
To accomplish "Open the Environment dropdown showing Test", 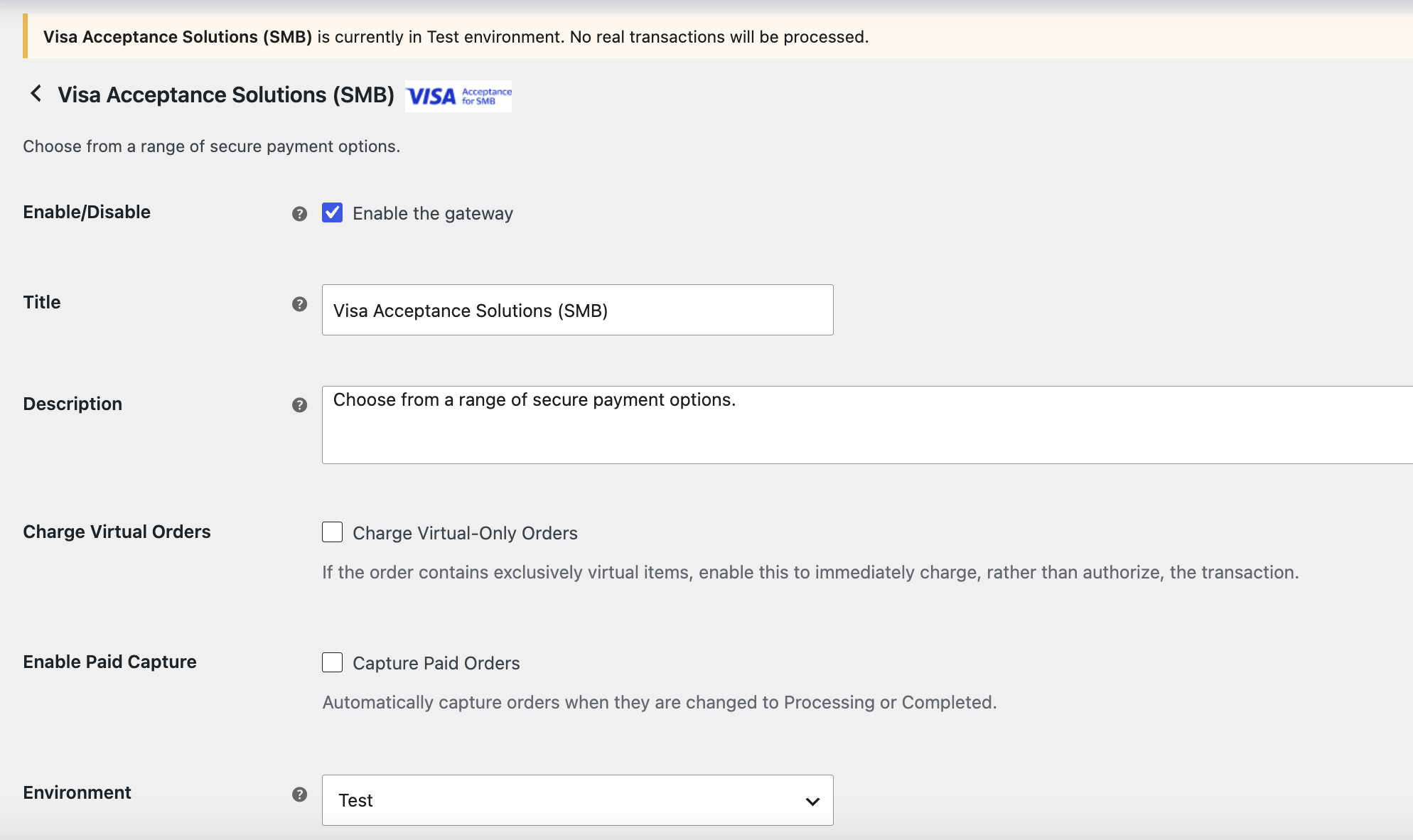I will pyautogui.click(x=578, y=800).
